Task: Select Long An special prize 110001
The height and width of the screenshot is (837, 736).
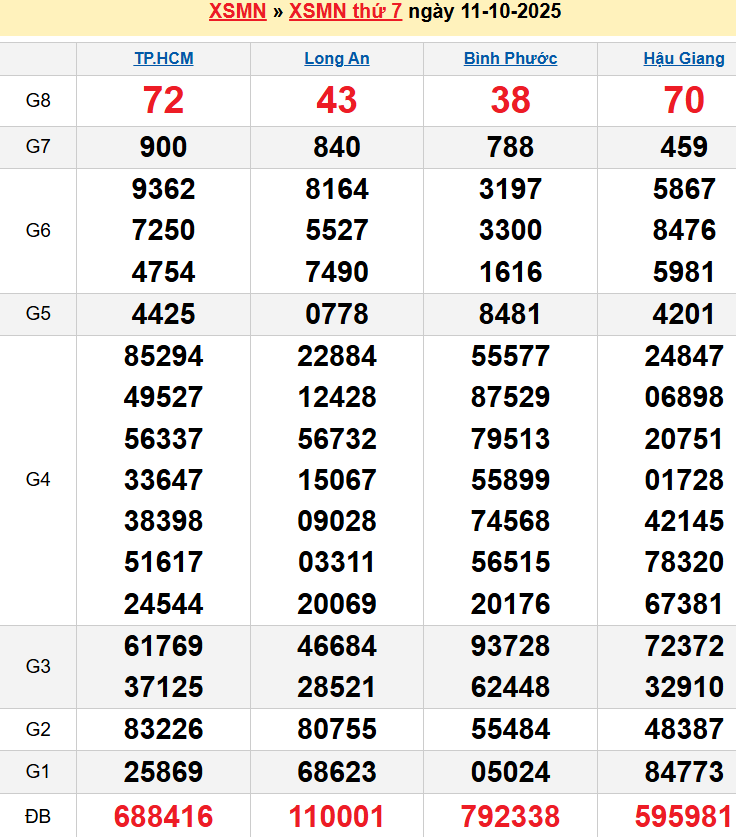Action: click(337, 816)
